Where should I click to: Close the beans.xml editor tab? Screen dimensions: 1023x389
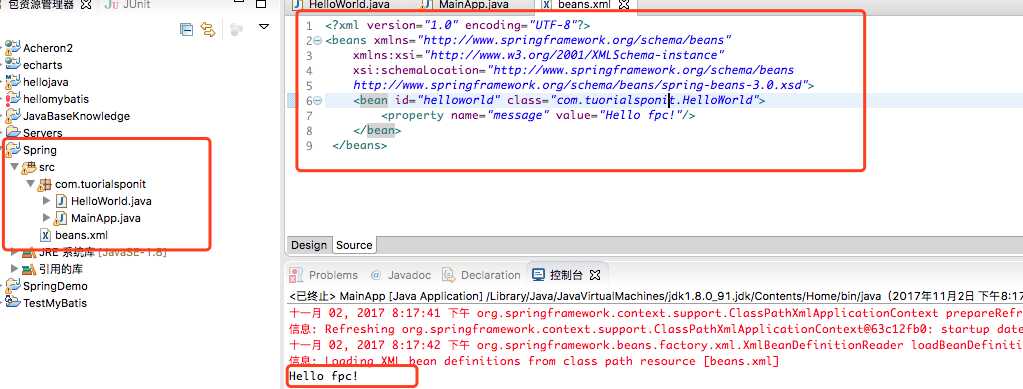pos(624,5)
